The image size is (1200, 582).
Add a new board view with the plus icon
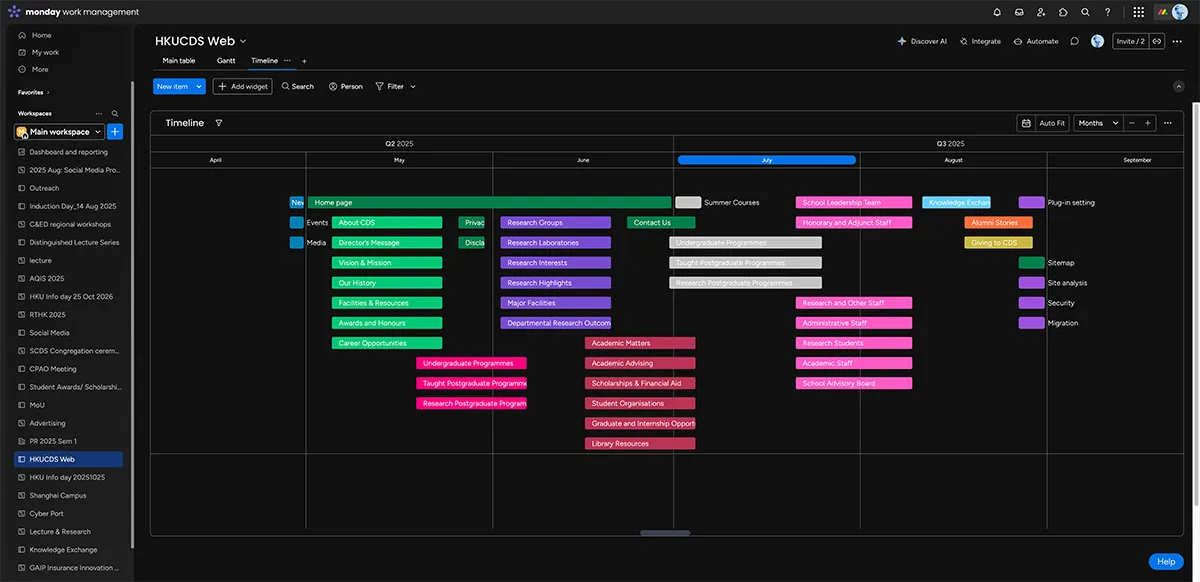(304, 61)
